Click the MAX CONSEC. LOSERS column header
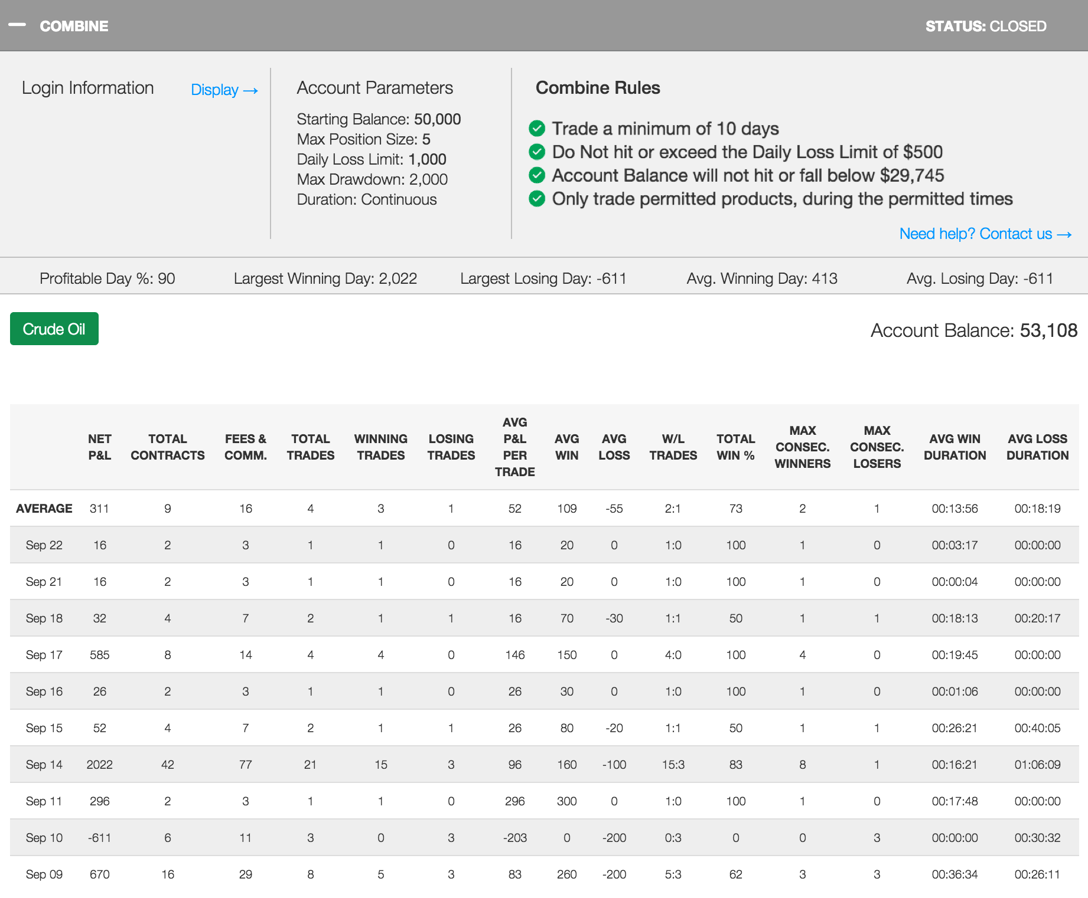Screen dimensions: 1088x898 click(876, 447)
